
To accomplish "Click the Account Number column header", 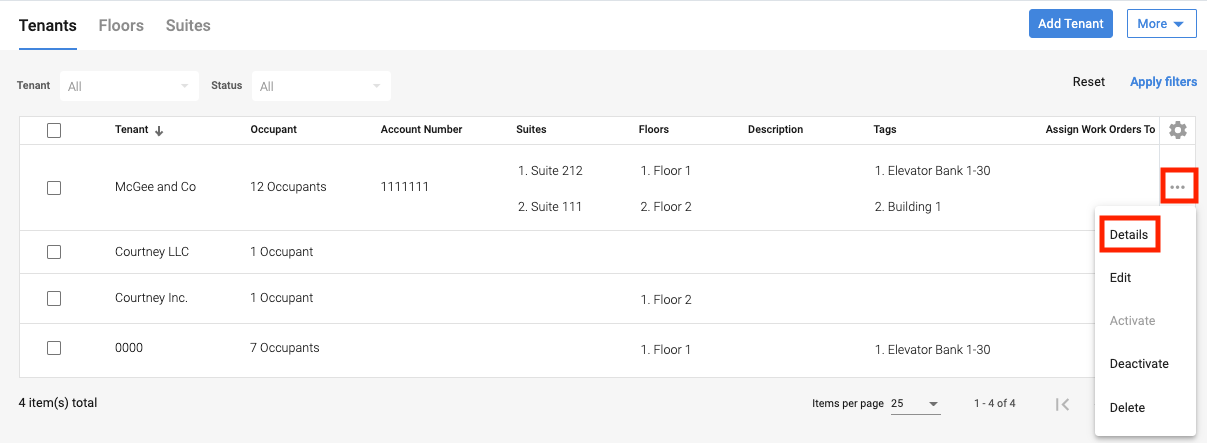I will (421, 130).
